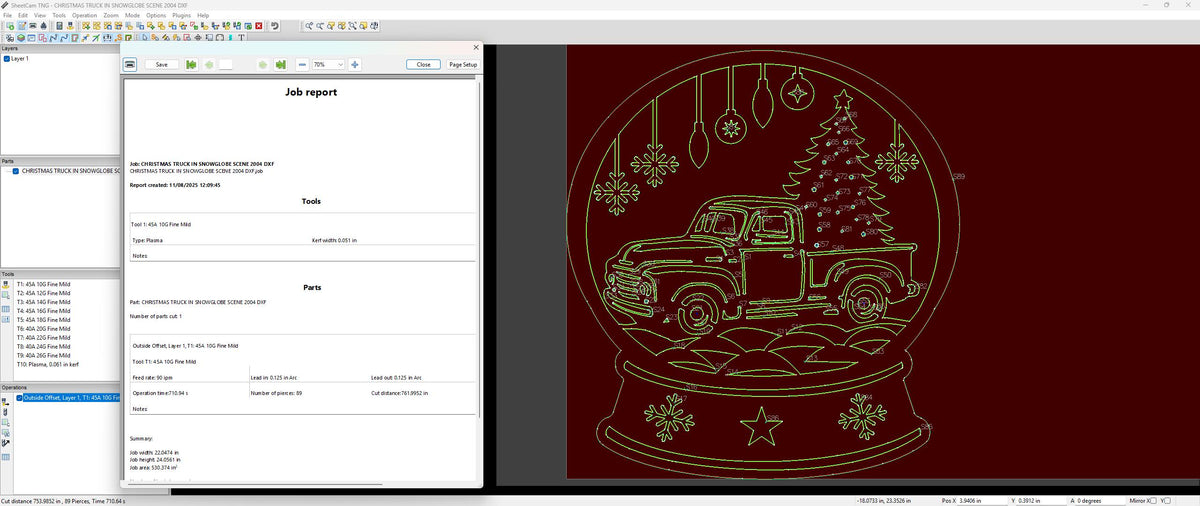Select tool T9: 40A 26G Fine Mild

44,356
